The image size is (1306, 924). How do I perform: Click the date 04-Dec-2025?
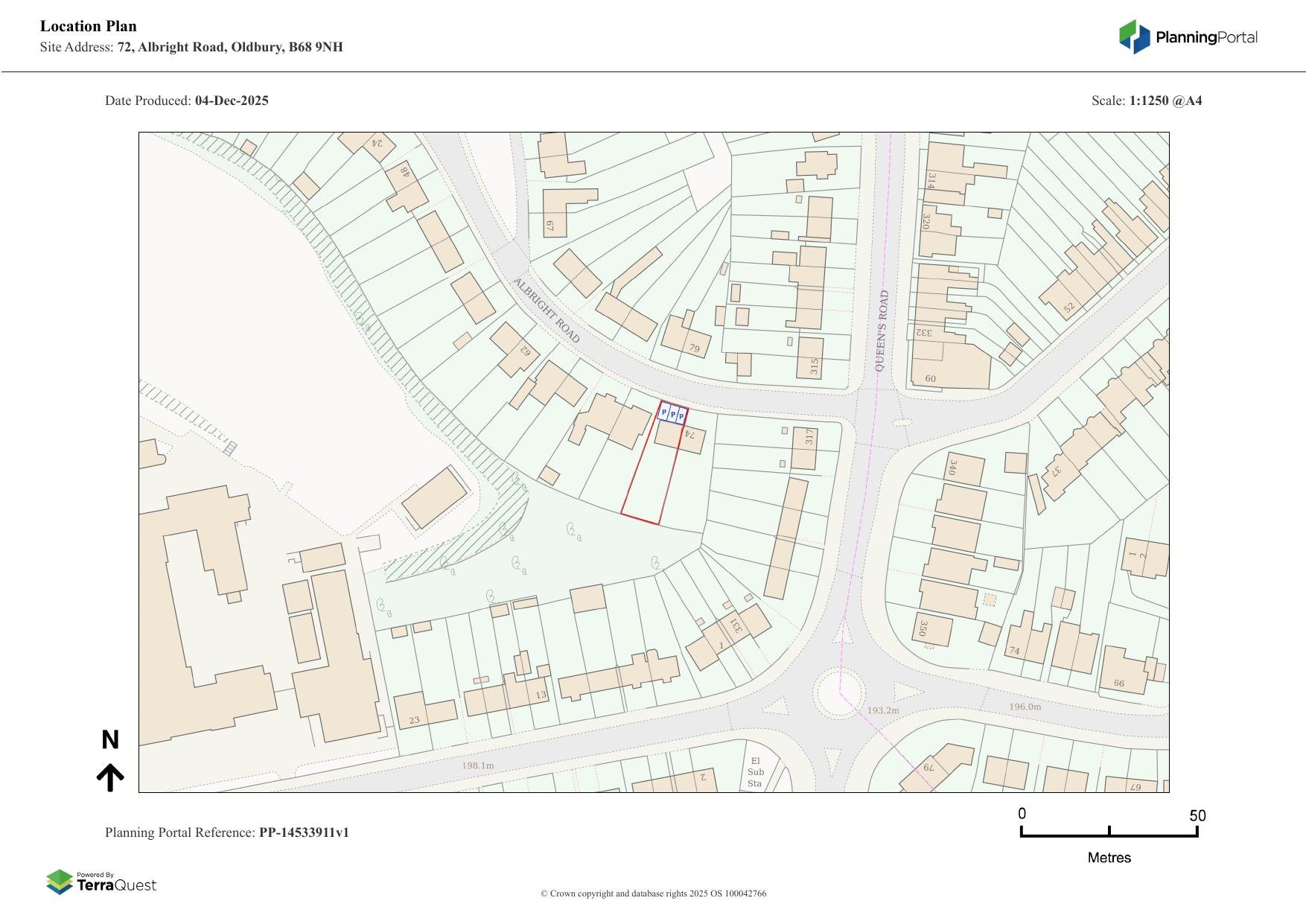tap(232, 101)
